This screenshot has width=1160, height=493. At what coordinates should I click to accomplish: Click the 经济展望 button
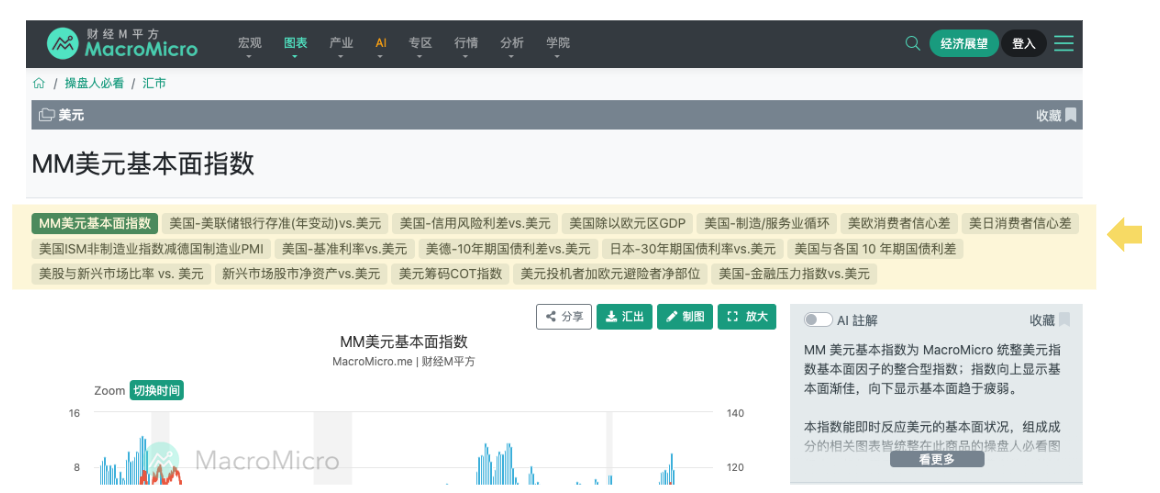click(x=964, y=44)
